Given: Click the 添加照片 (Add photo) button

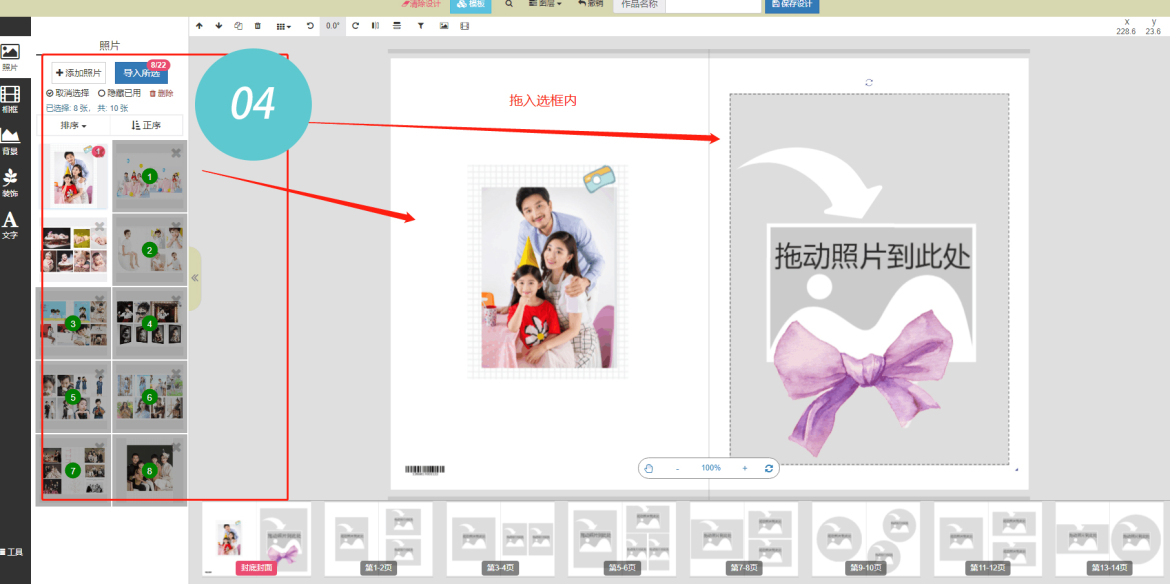Looking at the screenshot, I should pos(78,73).
